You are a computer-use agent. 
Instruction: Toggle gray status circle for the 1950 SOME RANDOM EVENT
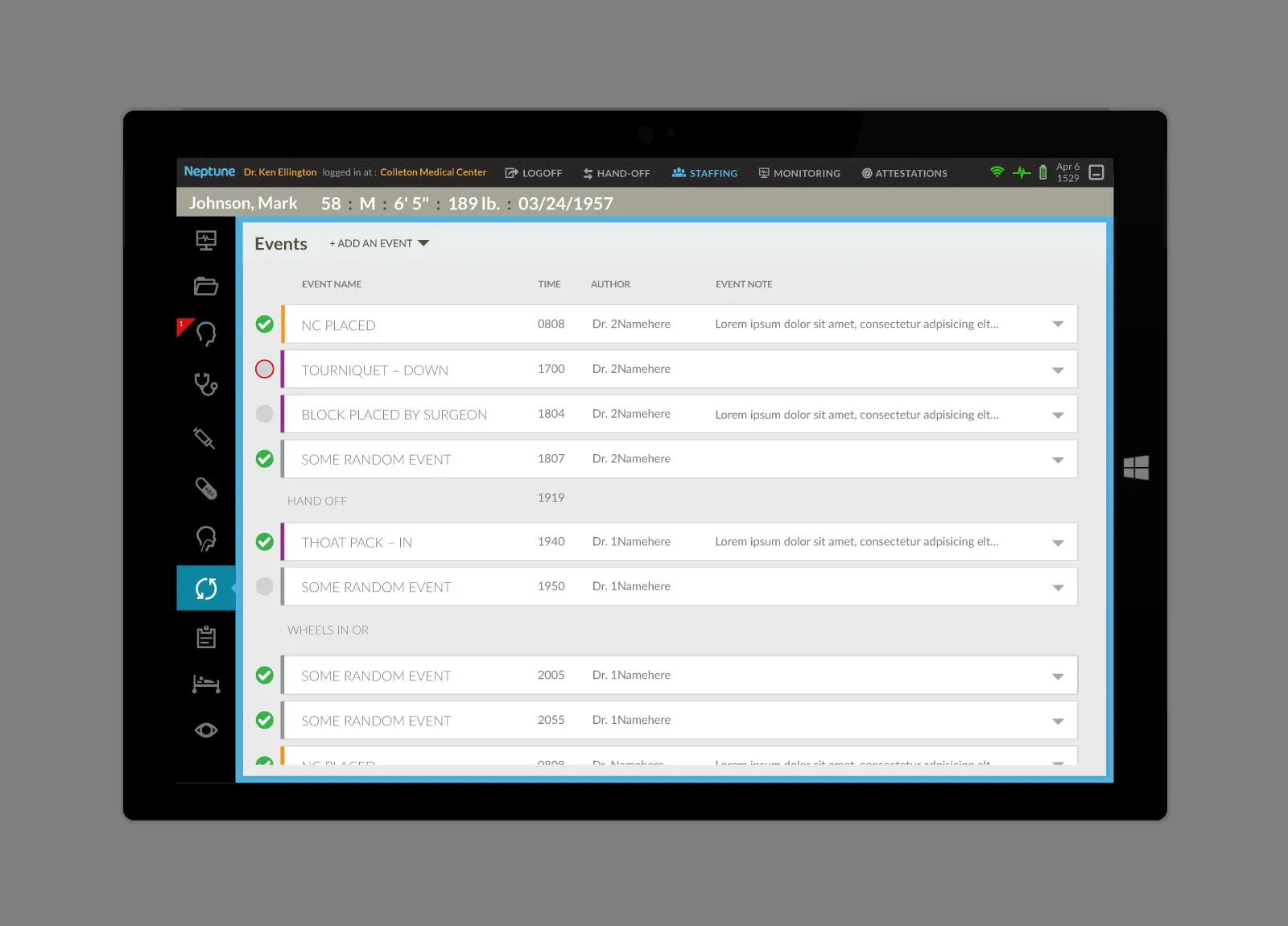point(265,586)
